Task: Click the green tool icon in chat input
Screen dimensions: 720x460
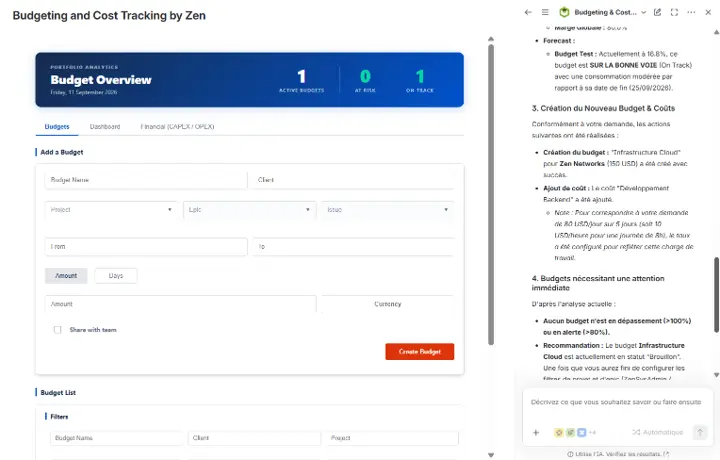Action: (x=570, y=432)
